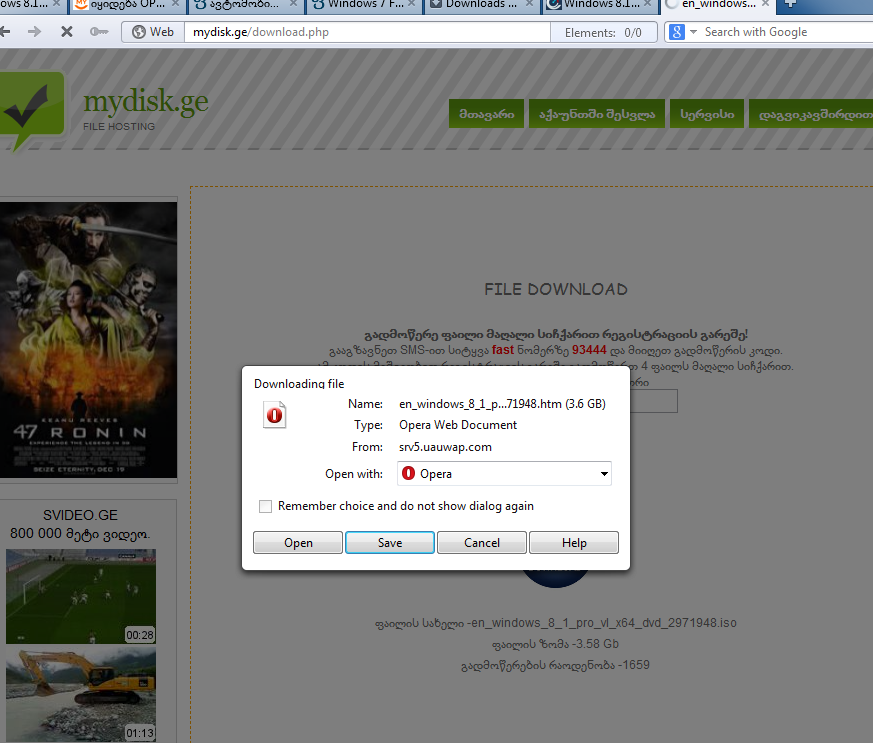Open the დაგვიკავშირდით menu item
873x743 pixels.
pos(811,114)
